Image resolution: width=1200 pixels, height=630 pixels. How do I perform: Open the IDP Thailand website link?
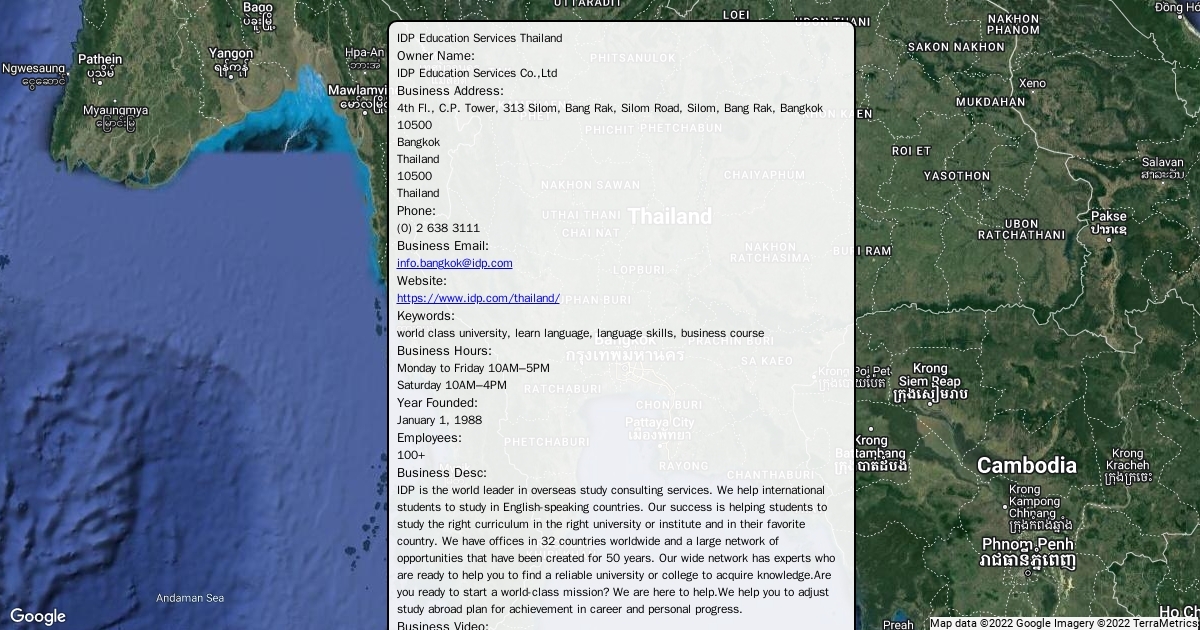tap(478, 298)
